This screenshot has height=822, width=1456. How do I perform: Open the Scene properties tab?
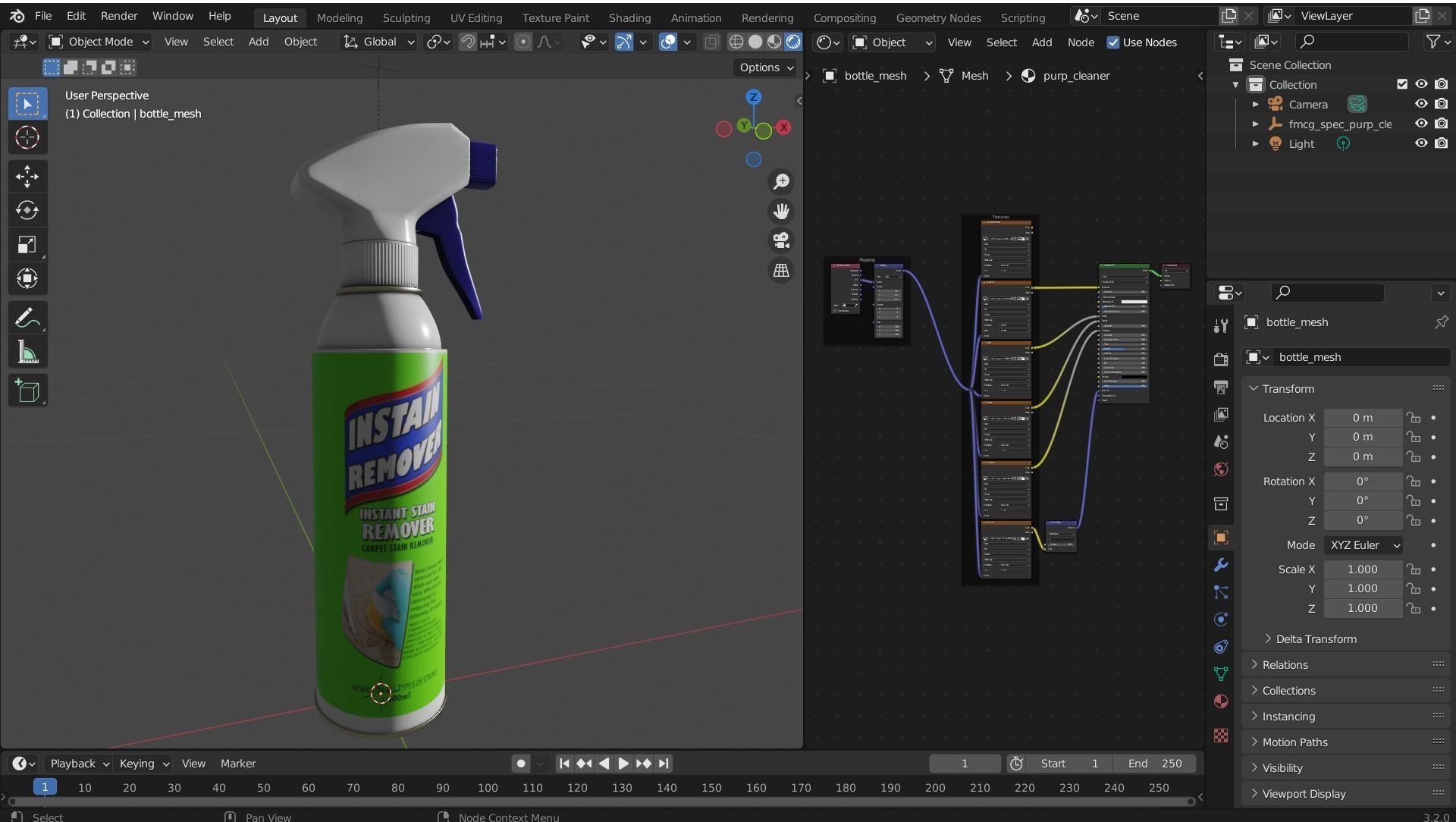(x=1221, y=441)
